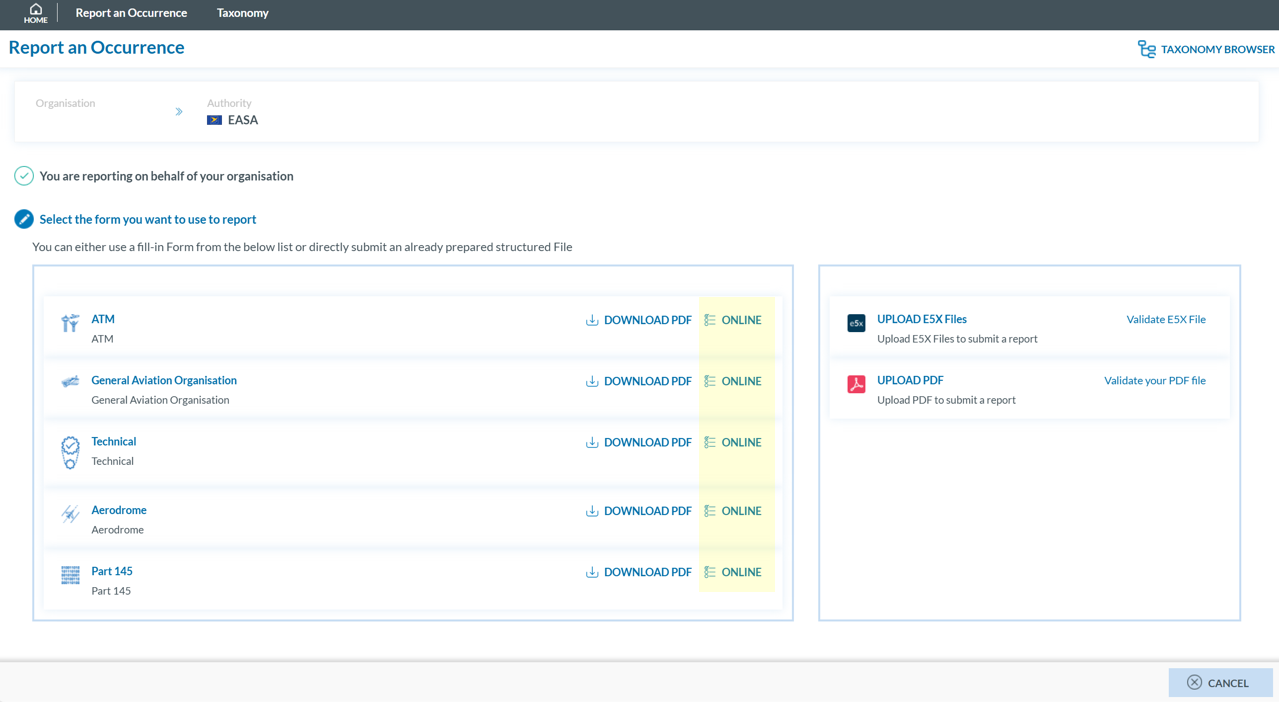Download PDF for the ATM form
Screen dimensions: 1279x702
(638, 320)
